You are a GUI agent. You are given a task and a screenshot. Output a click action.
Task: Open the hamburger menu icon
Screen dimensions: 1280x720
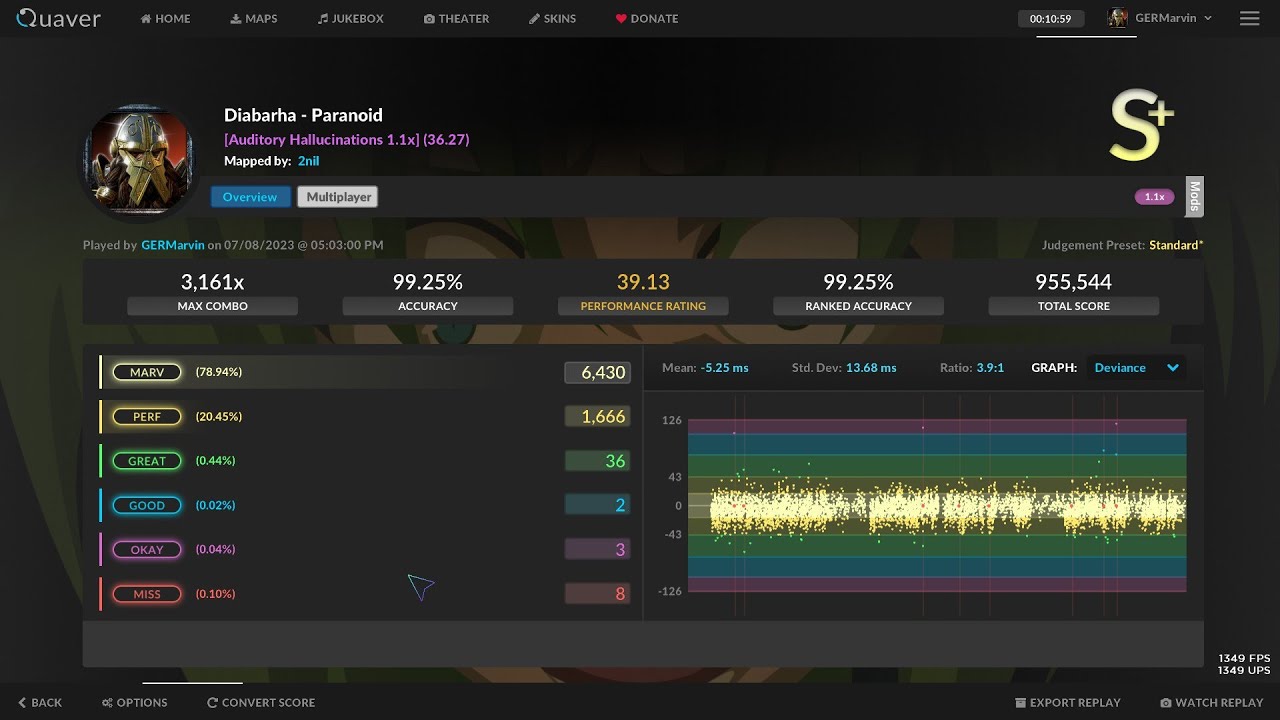1249,18
